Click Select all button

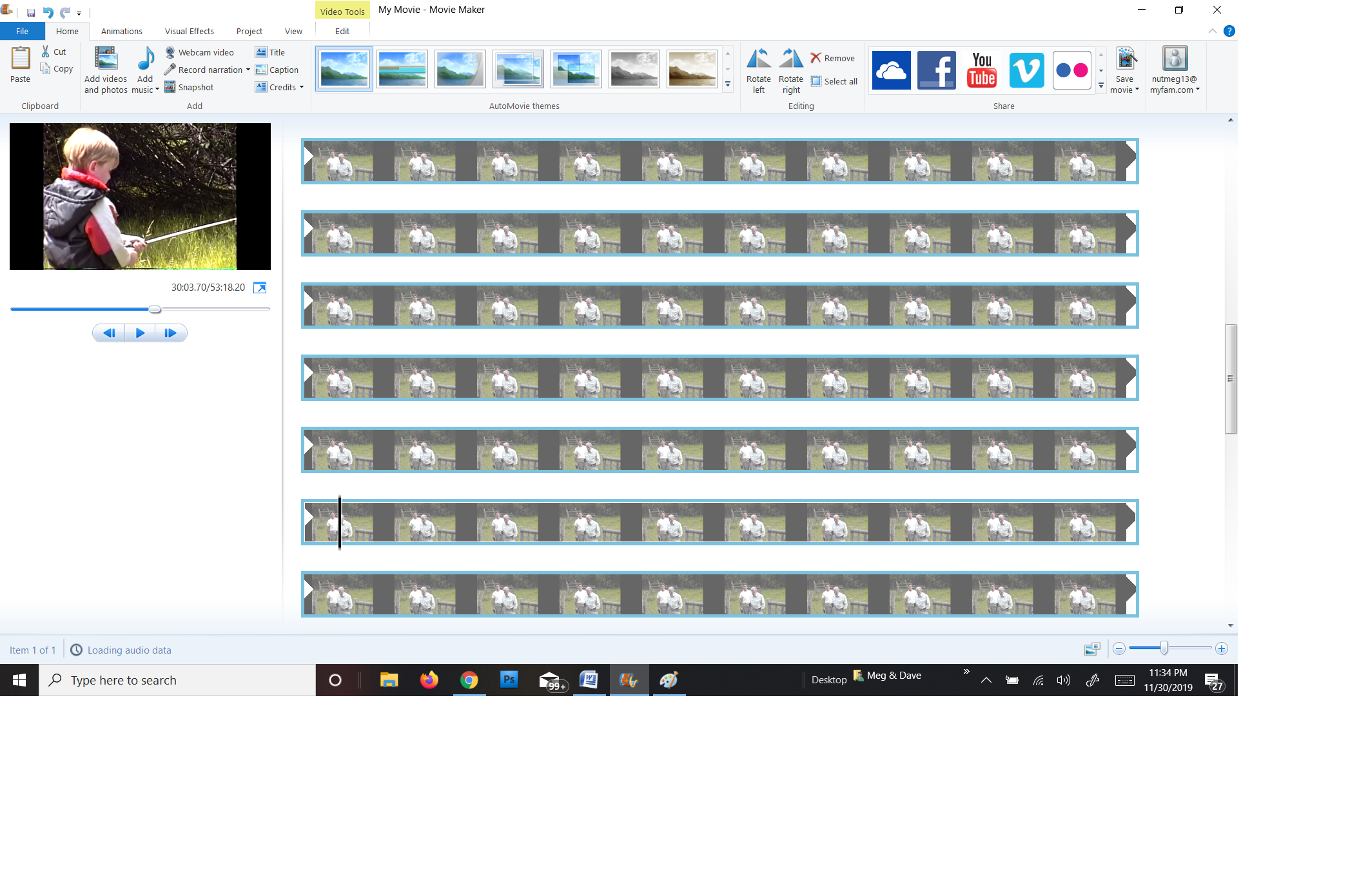tap(834, 81)
